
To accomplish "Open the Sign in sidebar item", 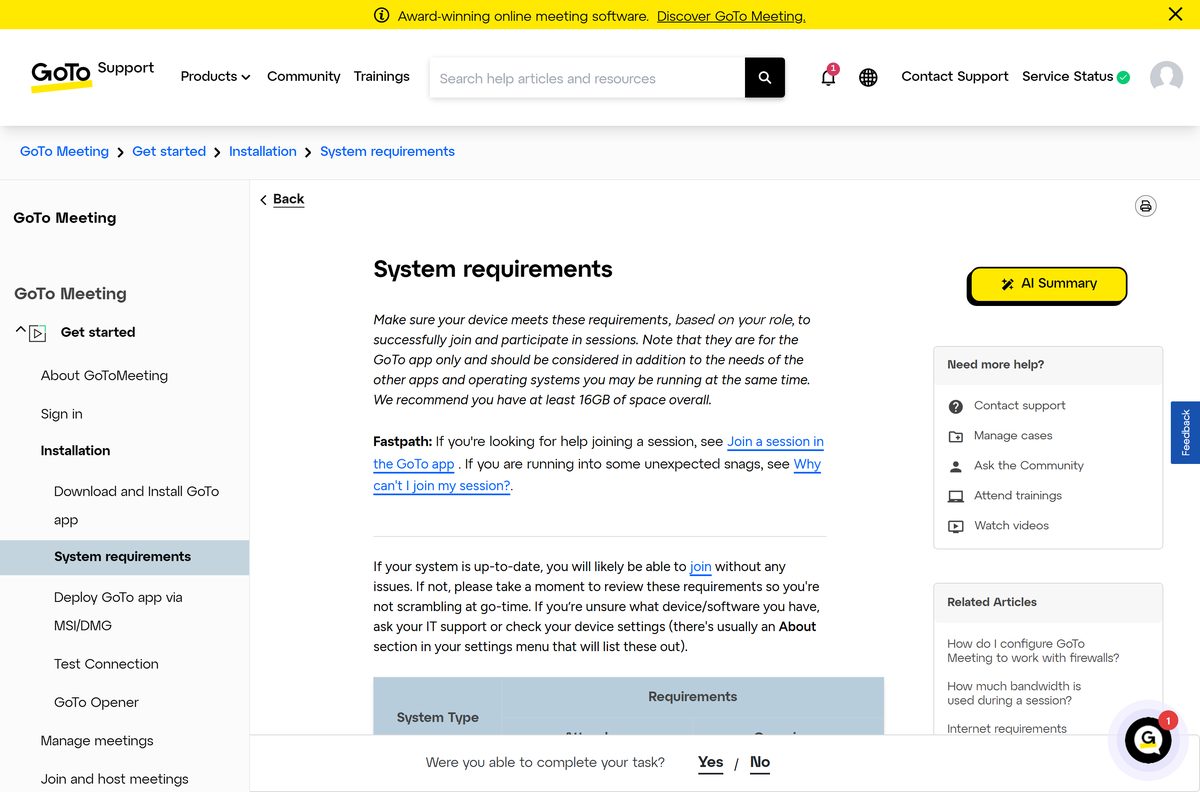I will click(x=62, y=414).
